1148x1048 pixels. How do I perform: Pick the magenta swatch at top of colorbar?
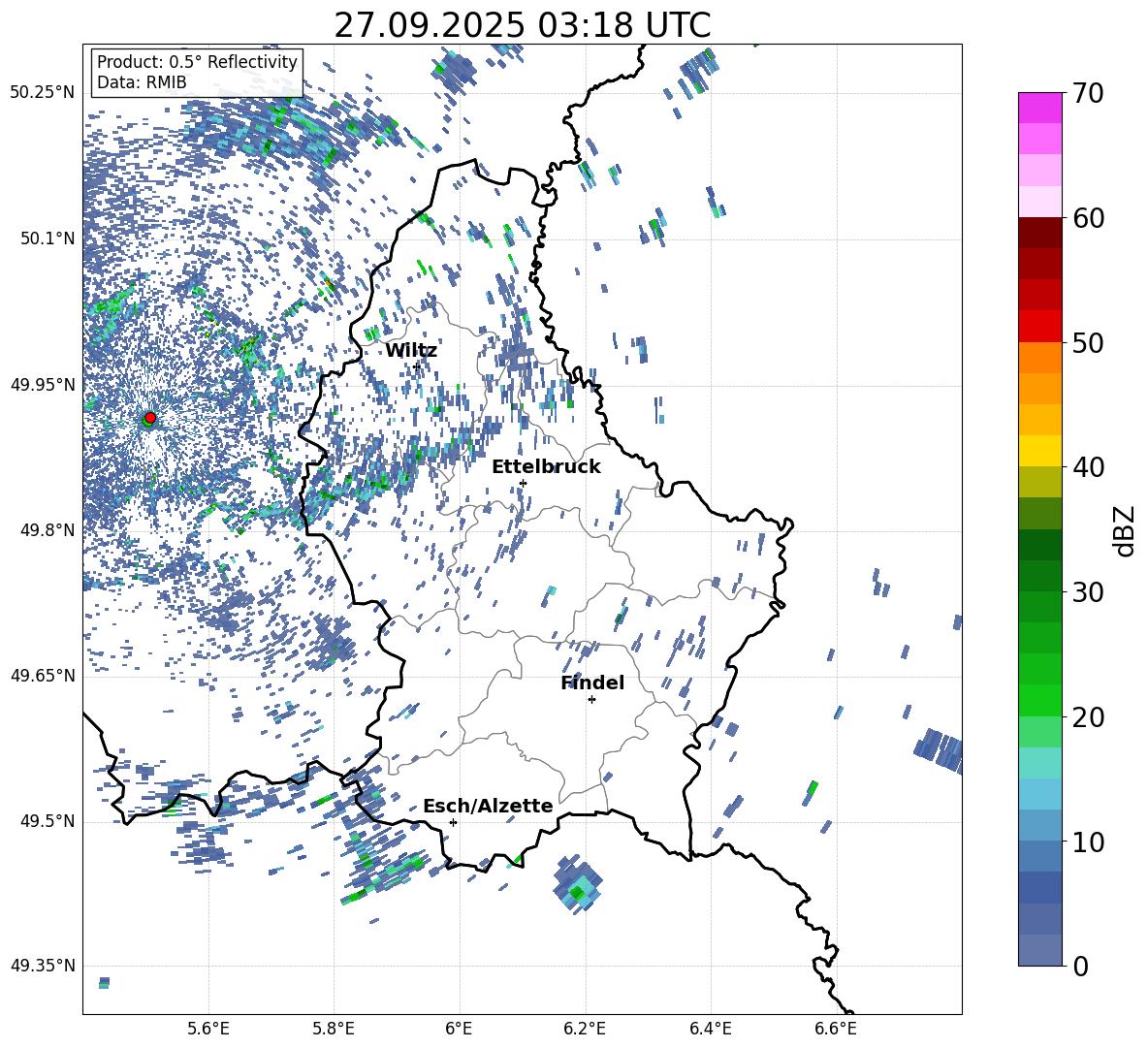1040,108
